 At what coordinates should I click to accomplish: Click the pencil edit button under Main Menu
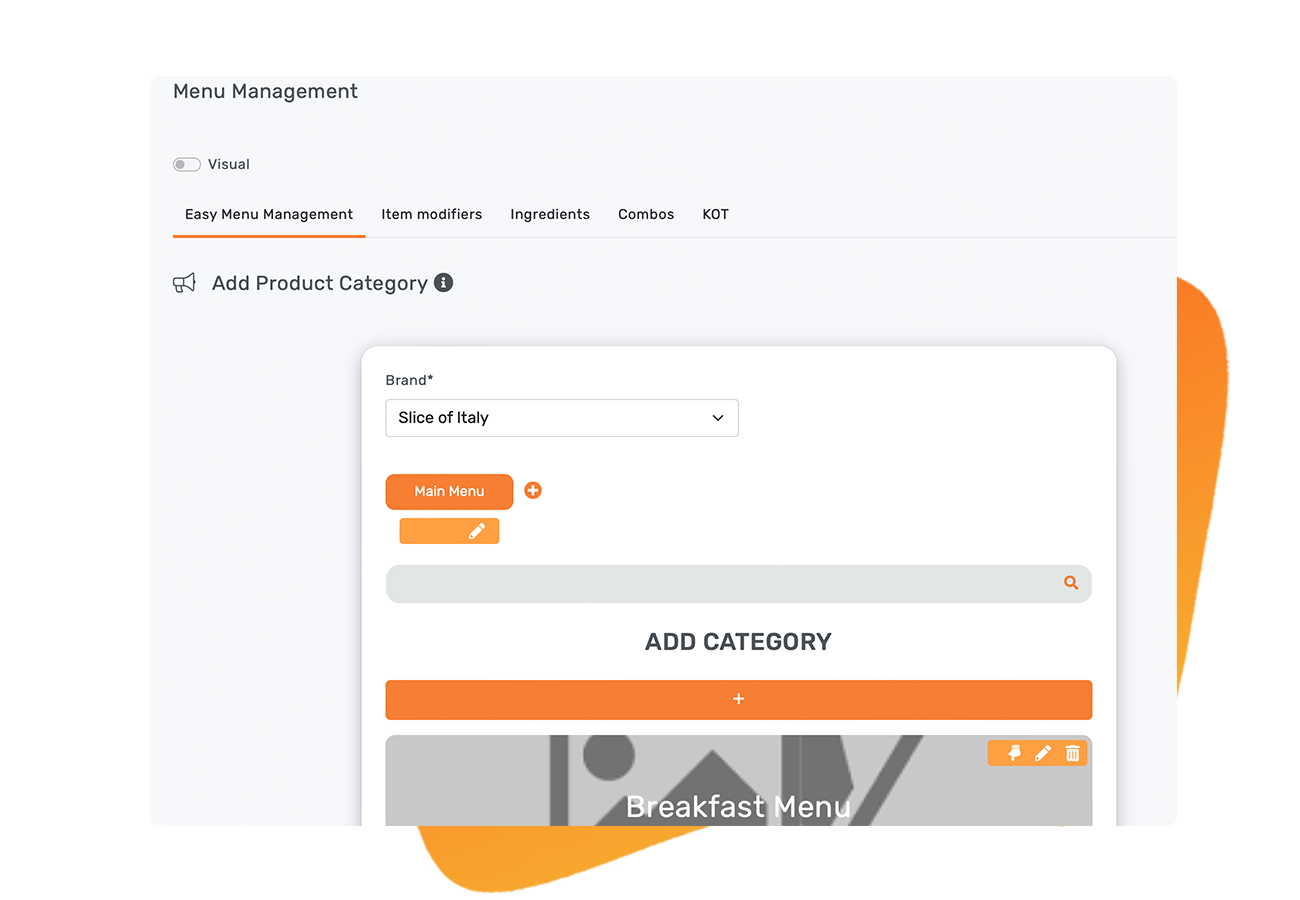476,531
